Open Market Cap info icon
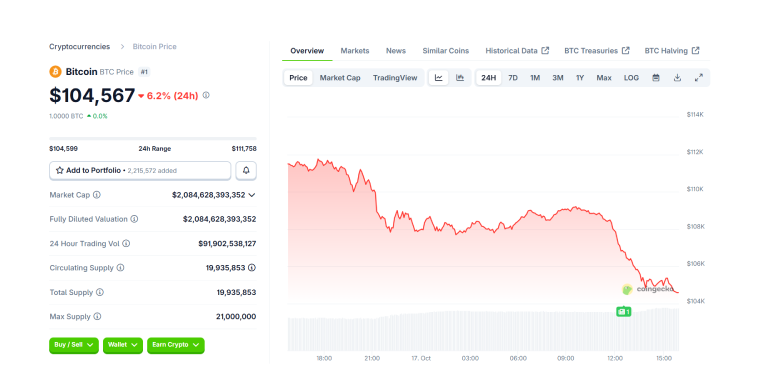 97,195
